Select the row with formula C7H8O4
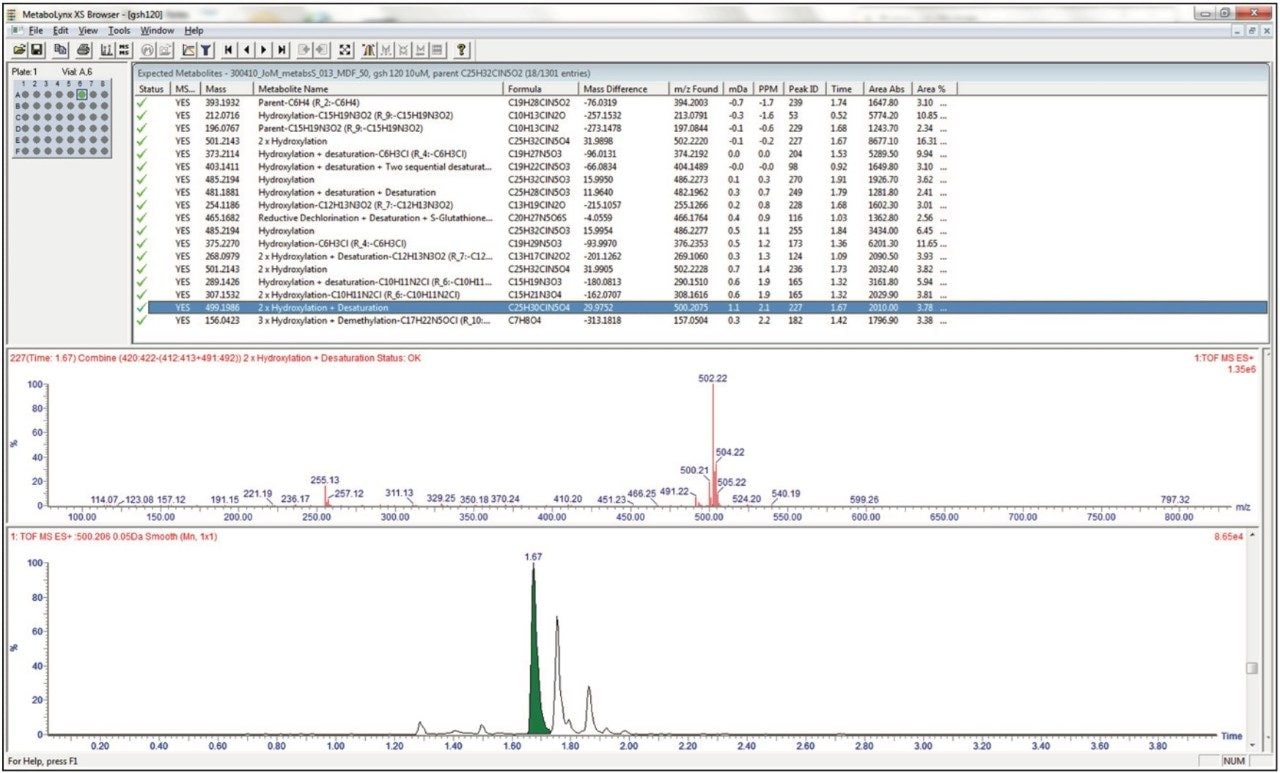 point(700,321)
